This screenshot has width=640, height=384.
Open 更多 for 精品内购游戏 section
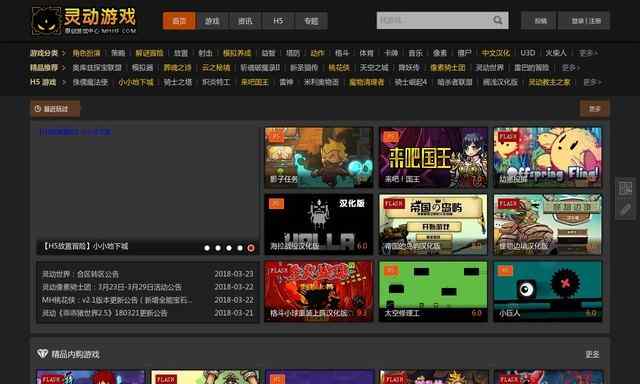pyautogui.click(x=592, y=354)
